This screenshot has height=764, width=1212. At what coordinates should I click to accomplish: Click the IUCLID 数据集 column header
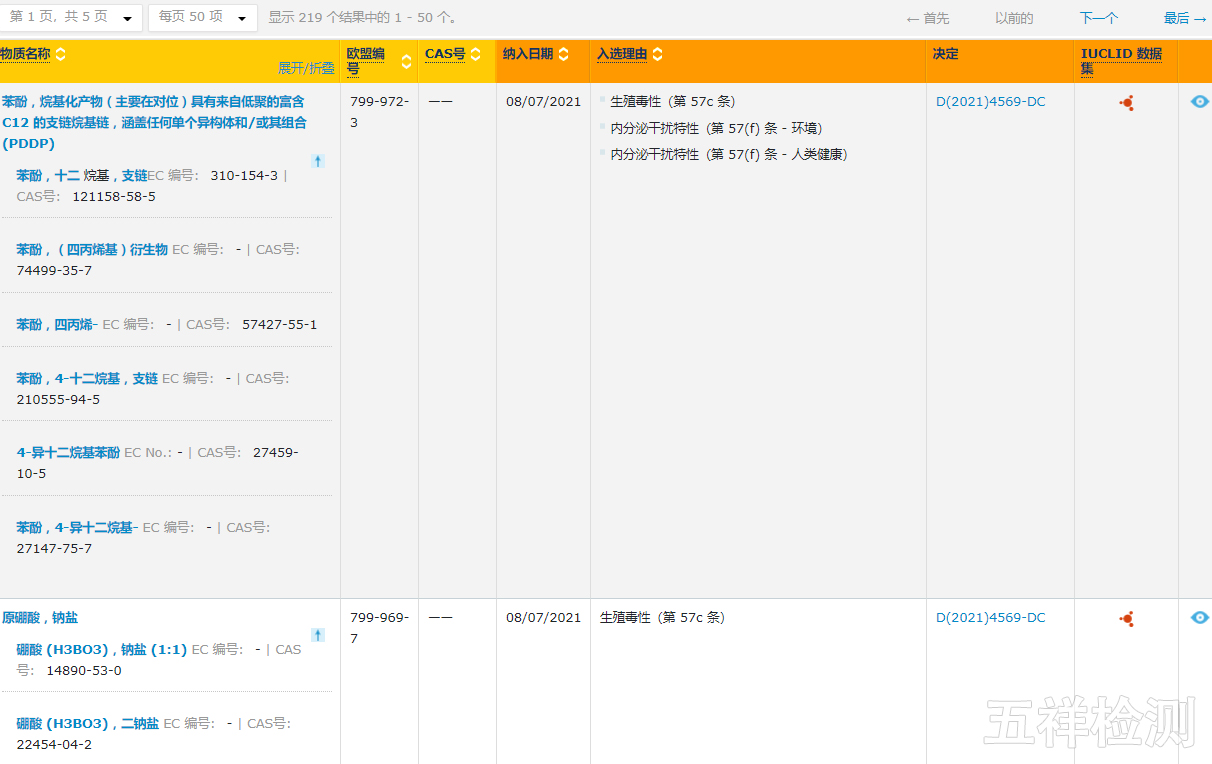[x=1121, y=61]
